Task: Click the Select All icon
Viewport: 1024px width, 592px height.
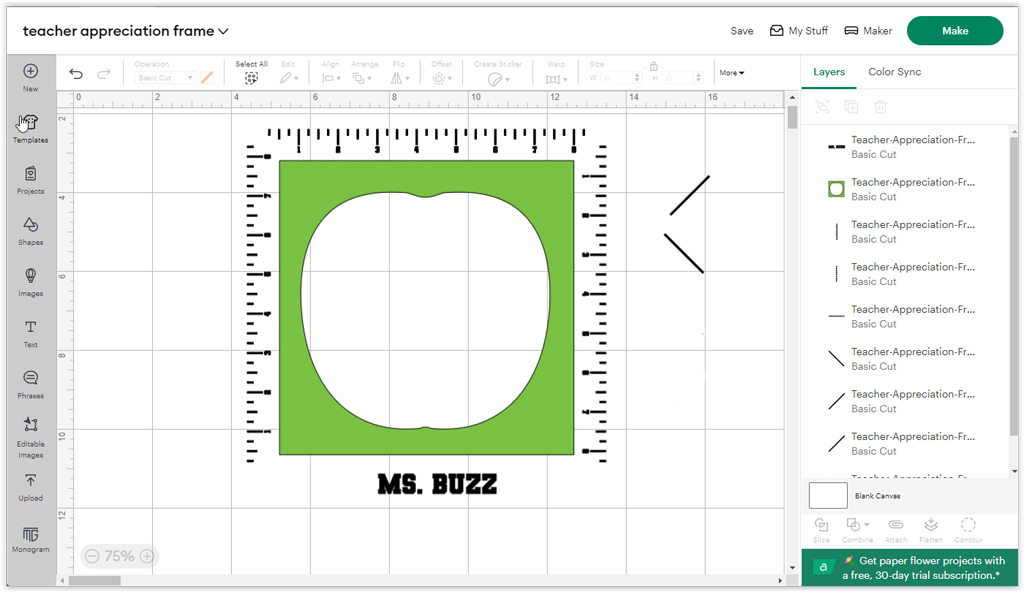Action: (x=251, y=77)
